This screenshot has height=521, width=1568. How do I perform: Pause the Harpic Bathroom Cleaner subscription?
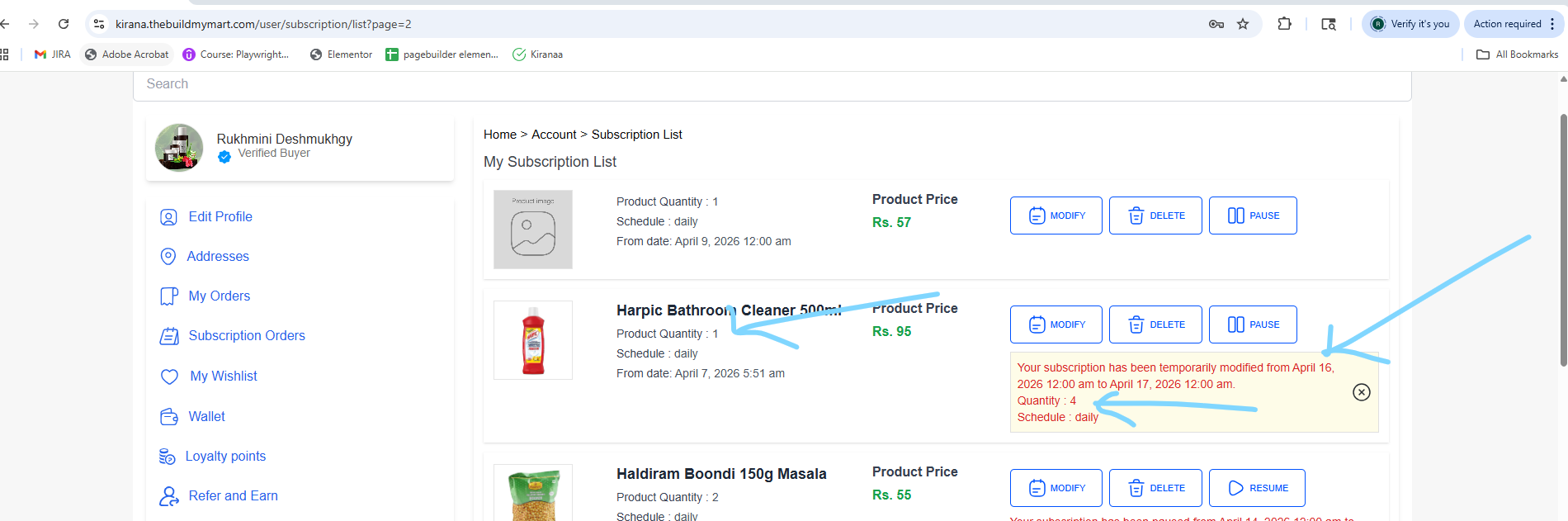[x=1253, y=324]
